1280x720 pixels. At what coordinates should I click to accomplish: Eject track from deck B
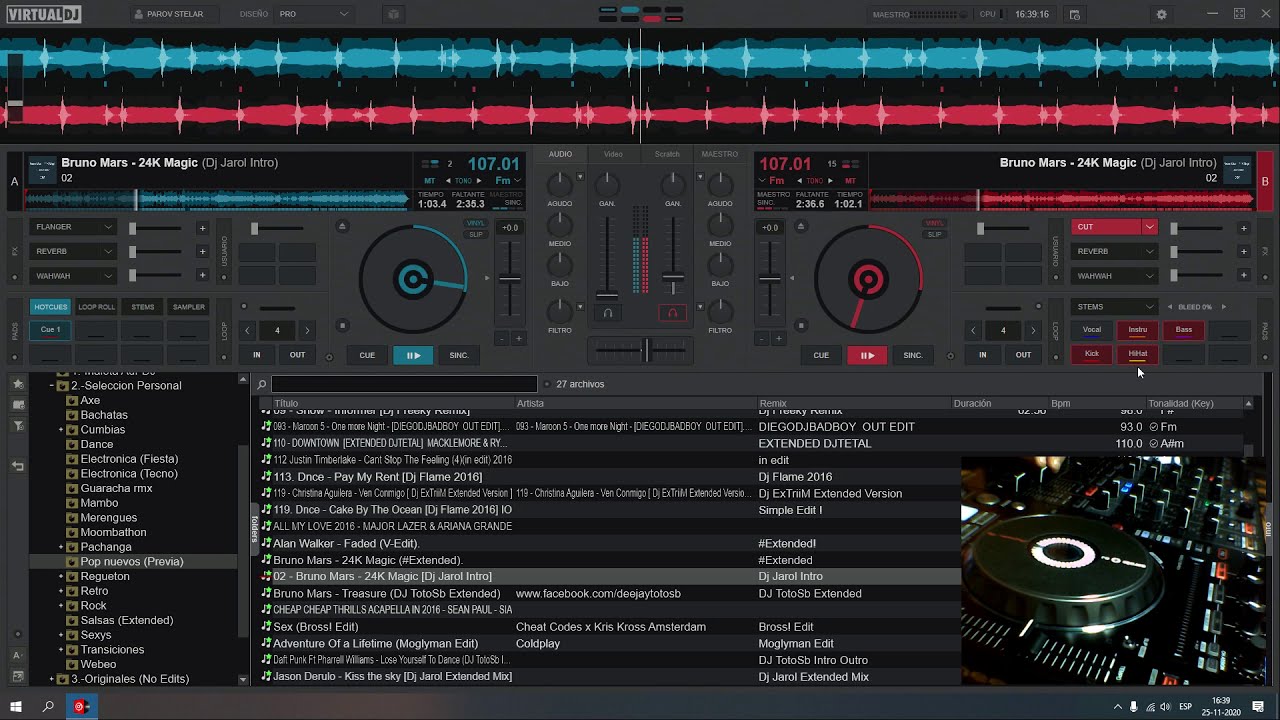point(801,226)
